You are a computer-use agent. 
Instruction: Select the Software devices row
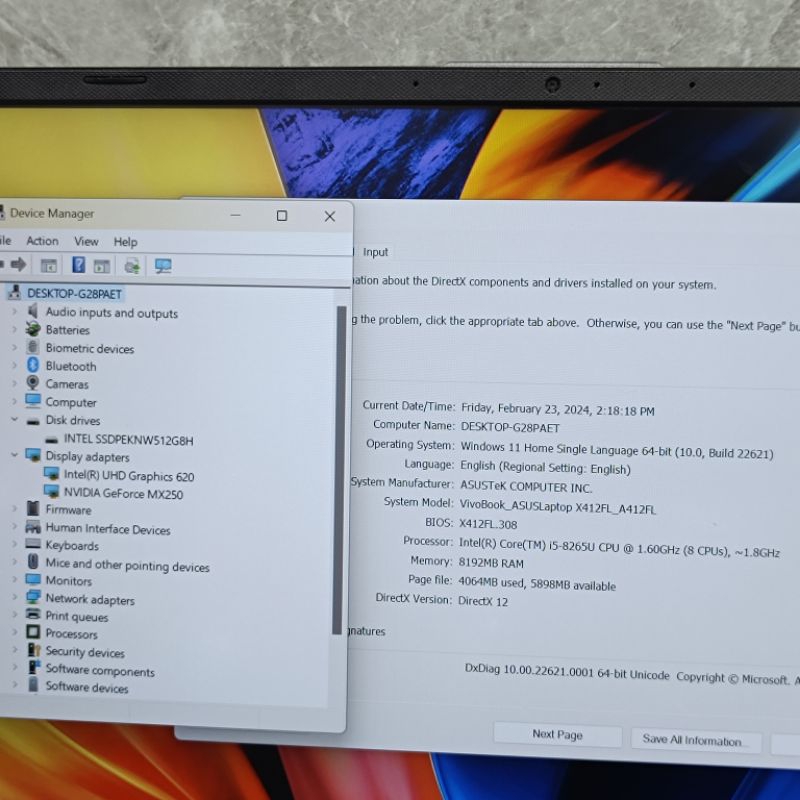point(87,687)
